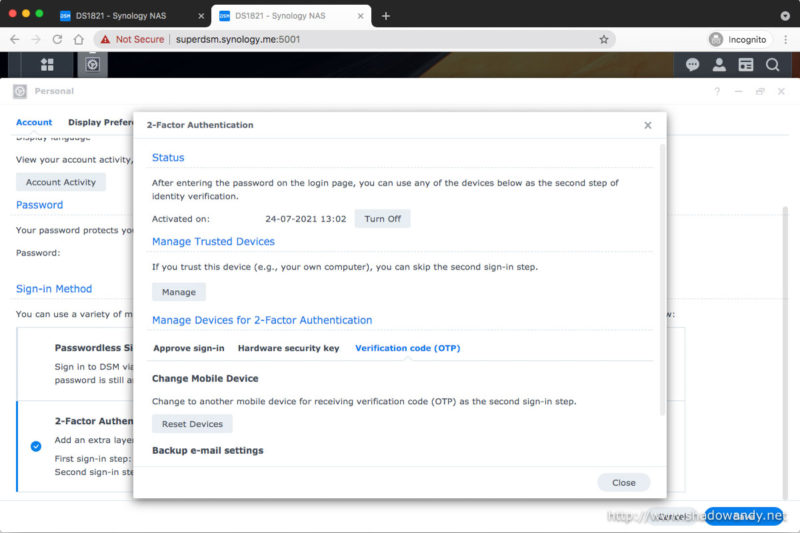The height and width of the screenshot is (533, 800).
Task: Select the Hardware security key tab
Action: (288, 348)
